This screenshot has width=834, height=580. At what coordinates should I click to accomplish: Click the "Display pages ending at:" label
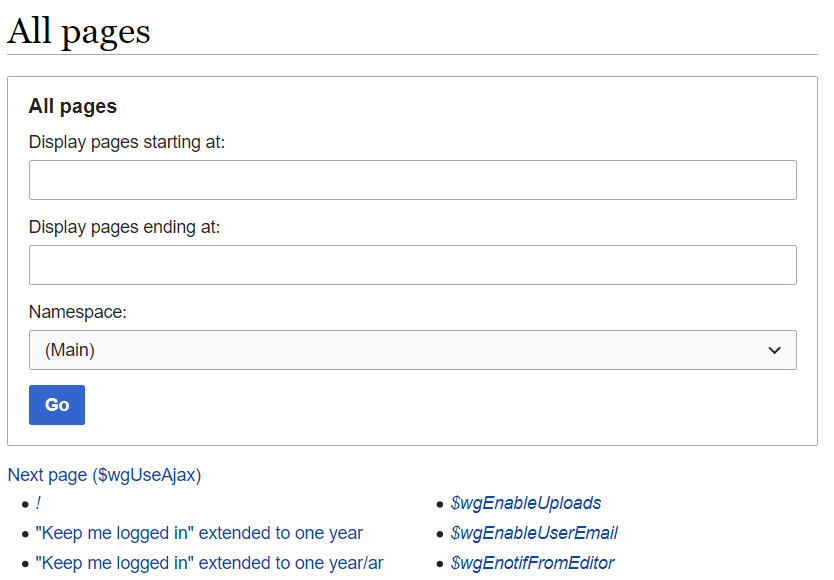124,227
